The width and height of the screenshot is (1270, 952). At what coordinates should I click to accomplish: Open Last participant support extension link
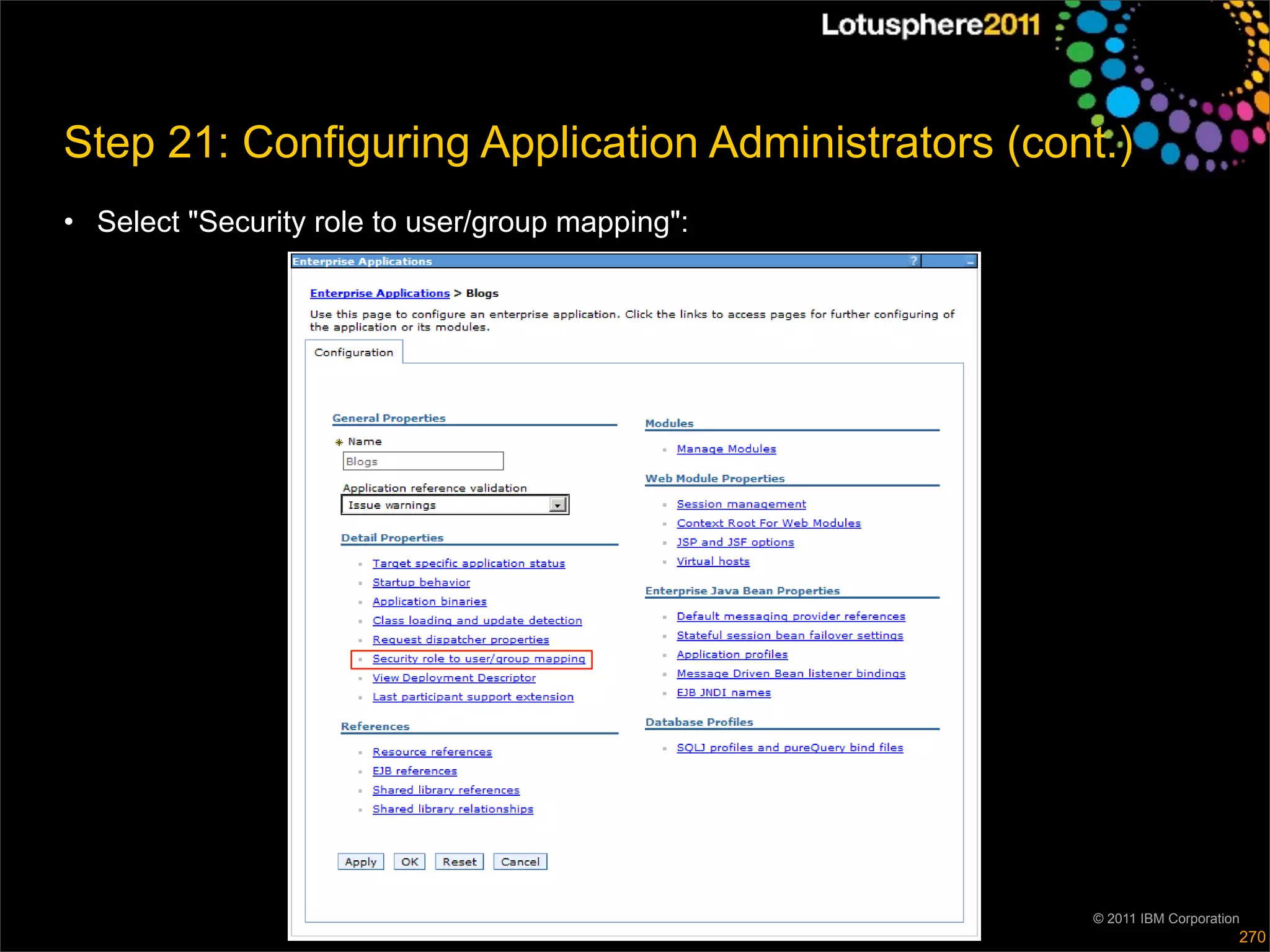coord(473,697)
